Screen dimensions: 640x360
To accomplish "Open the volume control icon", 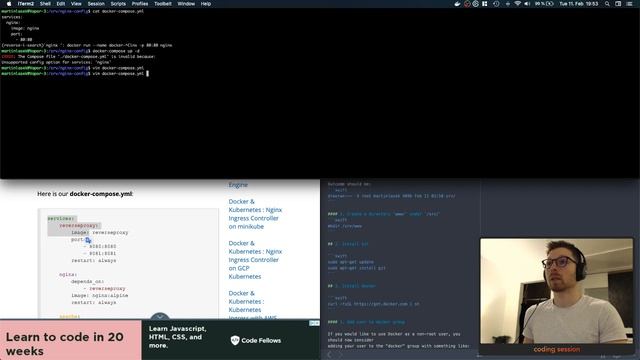I will click(x=527, y=4).
